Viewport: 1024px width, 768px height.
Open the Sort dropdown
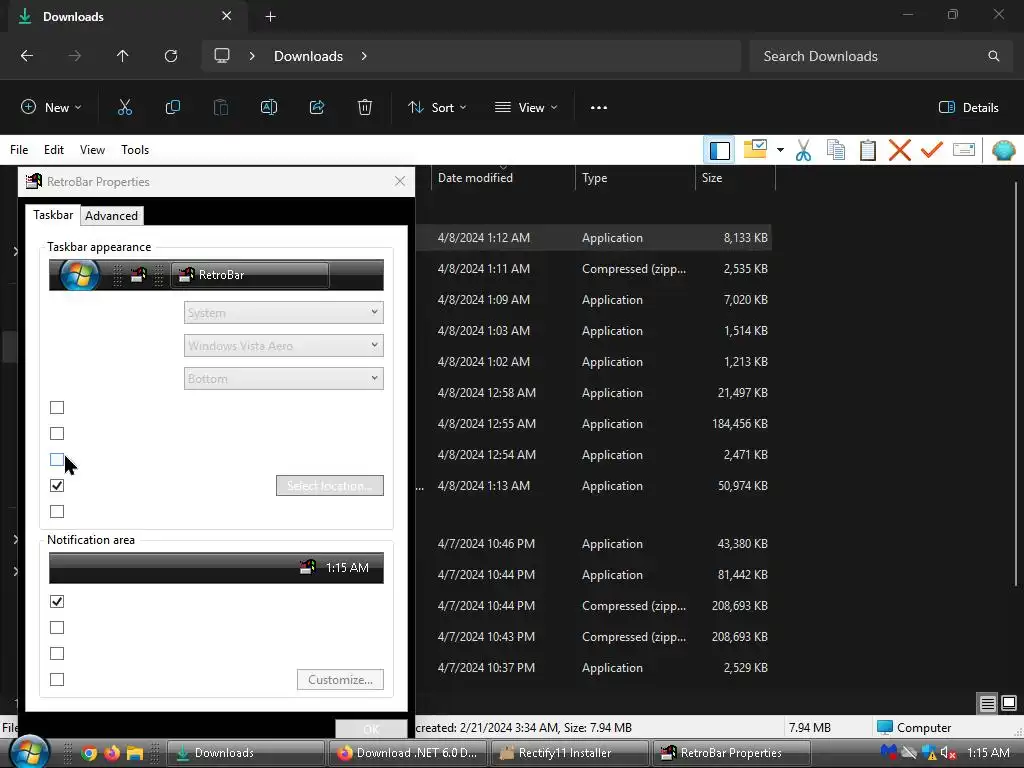(437, 108)
